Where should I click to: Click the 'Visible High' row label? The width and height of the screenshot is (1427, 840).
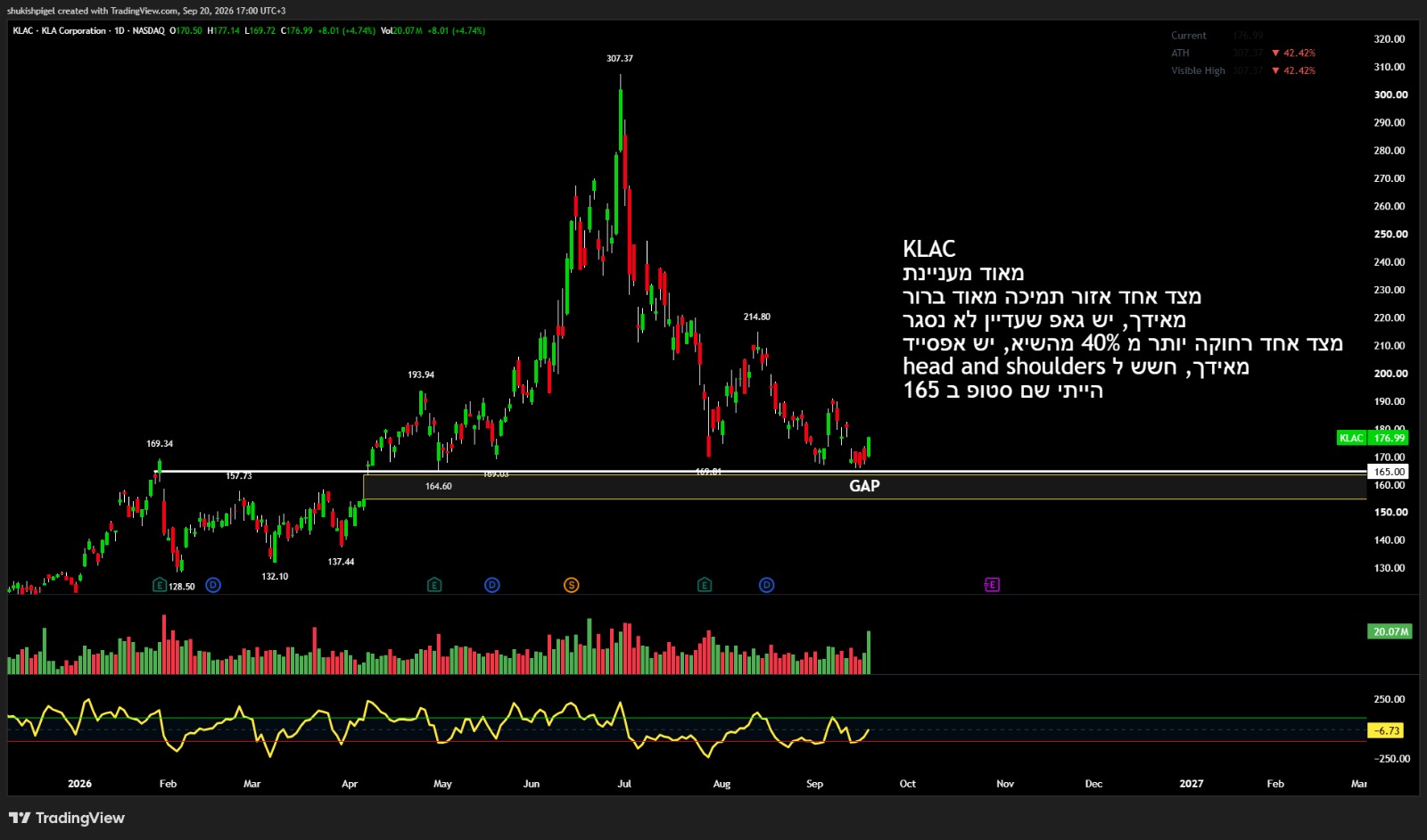(x=1198, y=70)
